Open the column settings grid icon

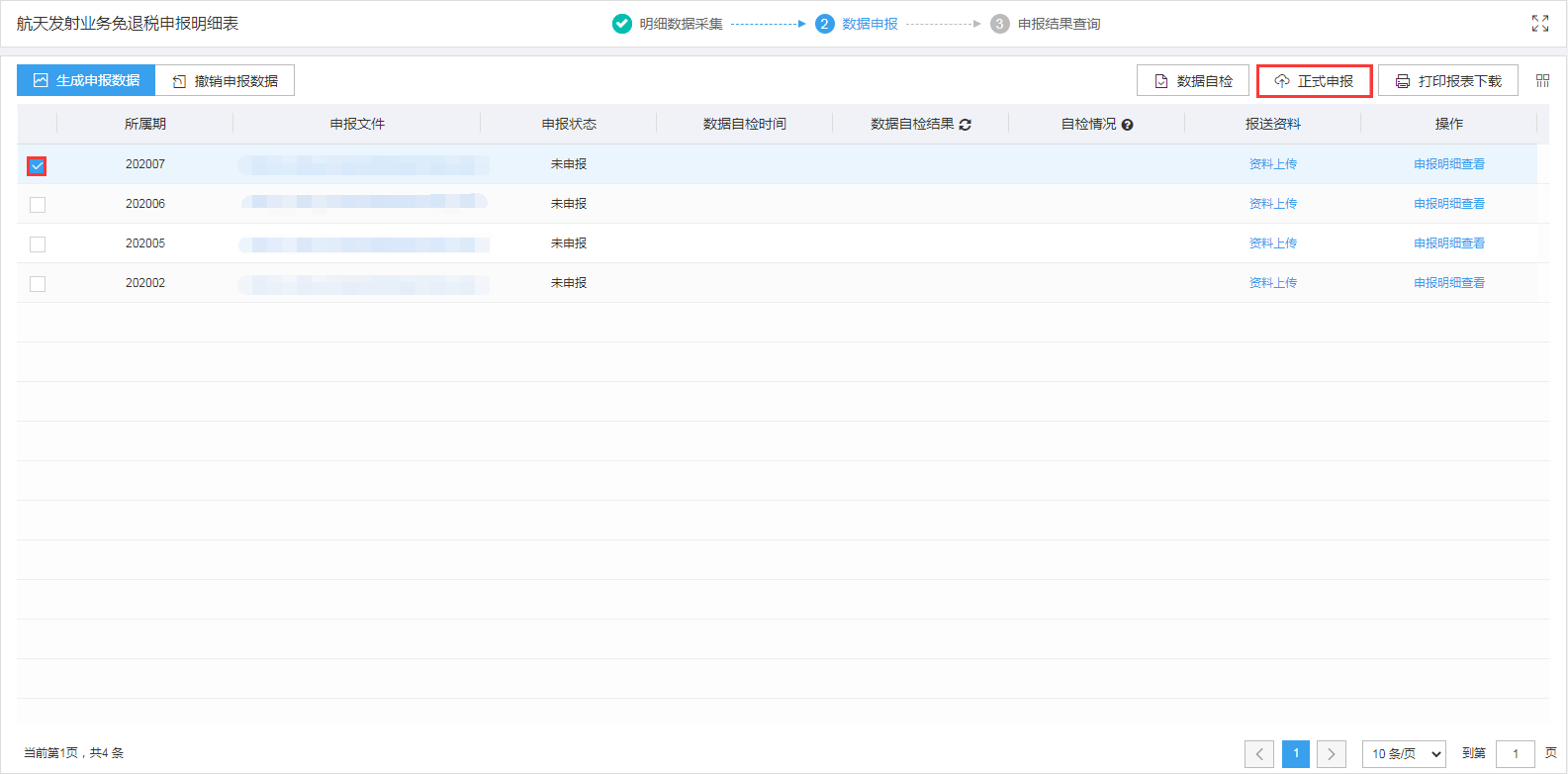1542,81
